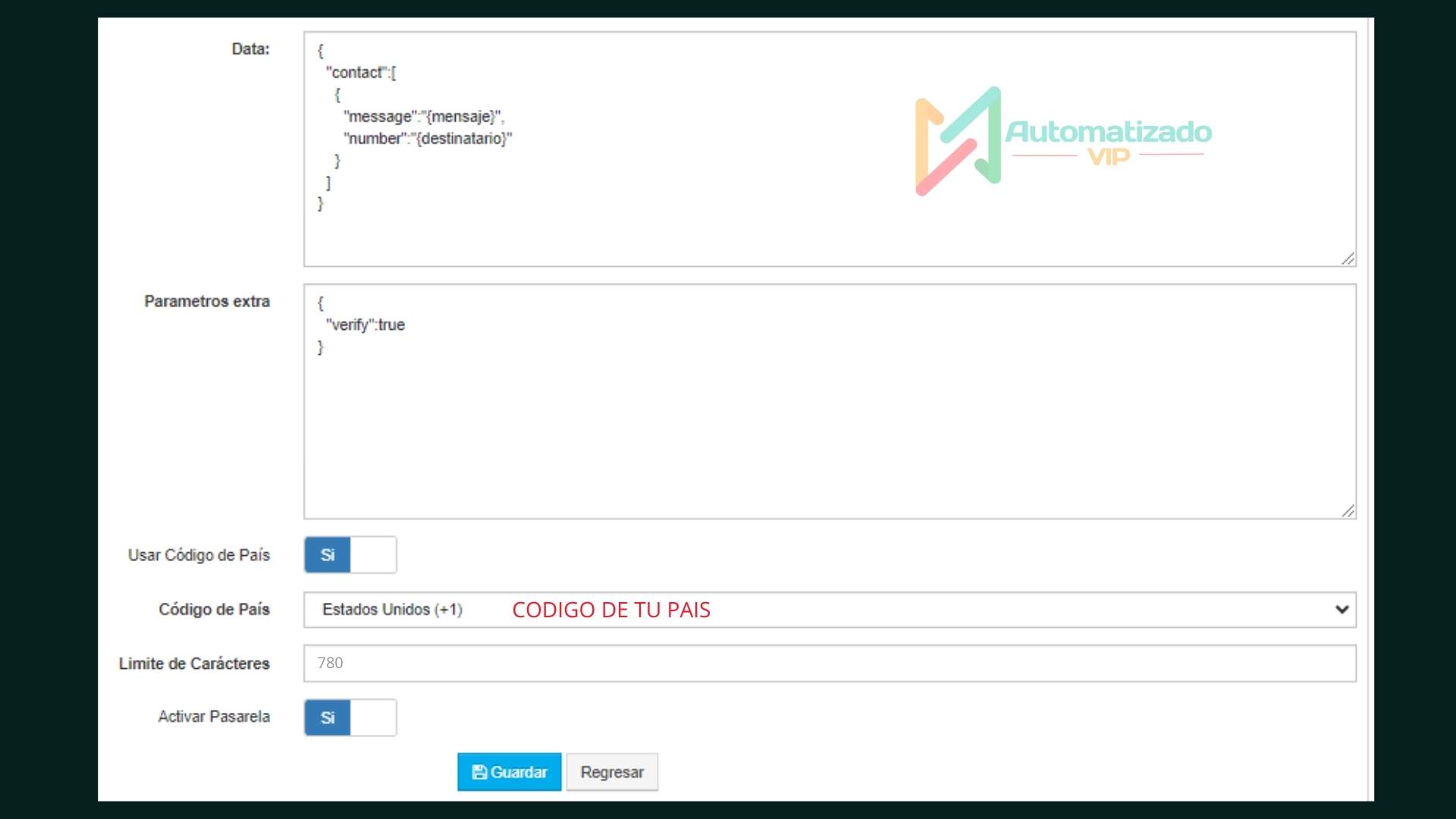Viewport: 1456px width, 819px height.
Task: Focus the Limite de Carácteres field
Action: tap(829, 664)
